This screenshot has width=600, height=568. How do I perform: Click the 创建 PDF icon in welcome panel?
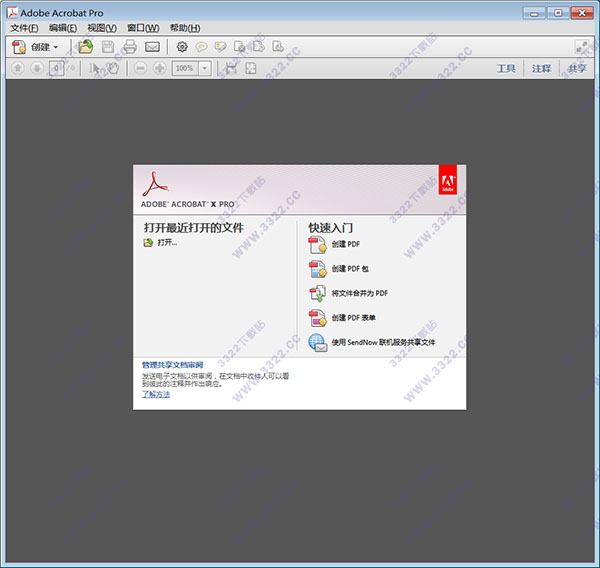pyautogui.click(x=317, y=245)
